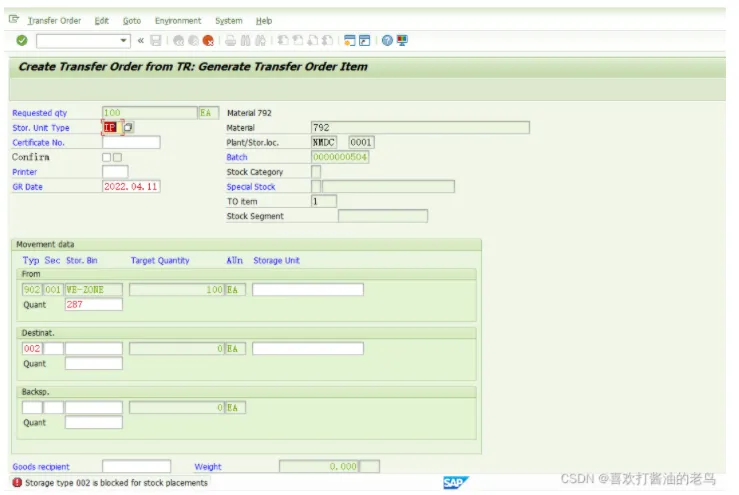The width and height of the screenshot is (739, 495).
Task: Open the Help question mark icon
Action: coord(387,41)
